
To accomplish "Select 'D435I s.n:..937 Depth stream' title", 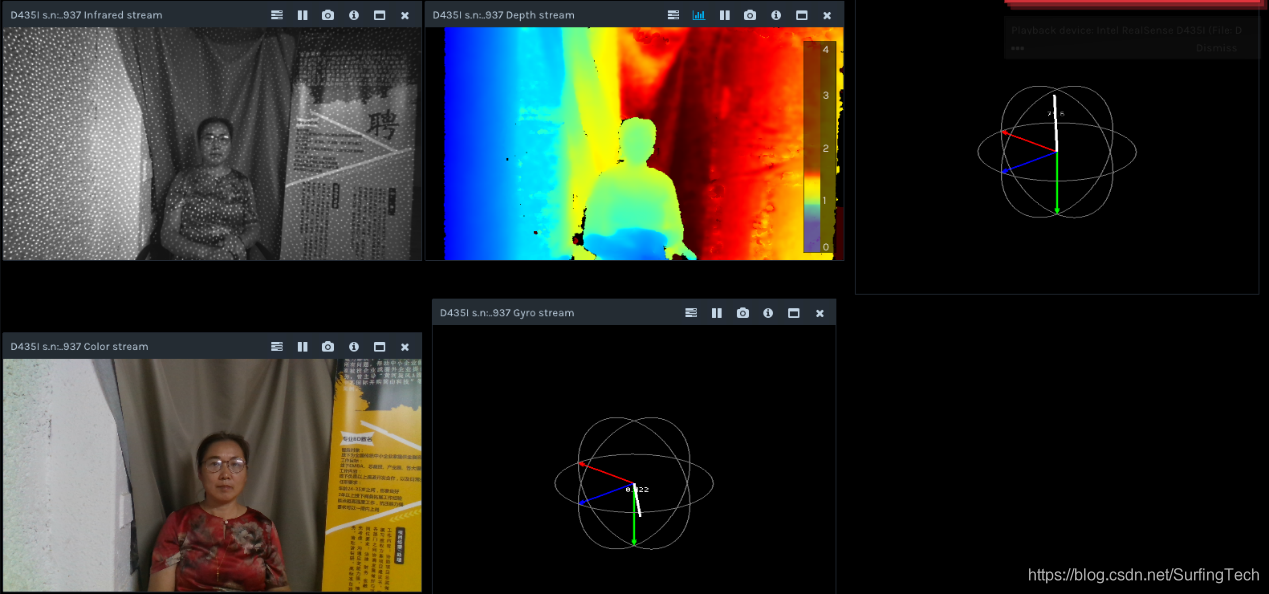I will [x=504, y=15].
